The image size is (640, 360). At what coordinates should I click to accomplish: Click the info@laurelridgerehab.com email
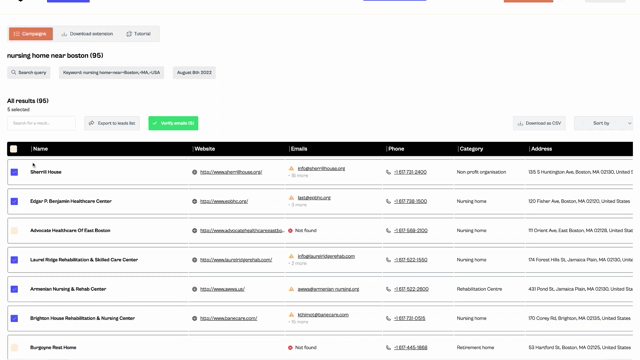326,256
